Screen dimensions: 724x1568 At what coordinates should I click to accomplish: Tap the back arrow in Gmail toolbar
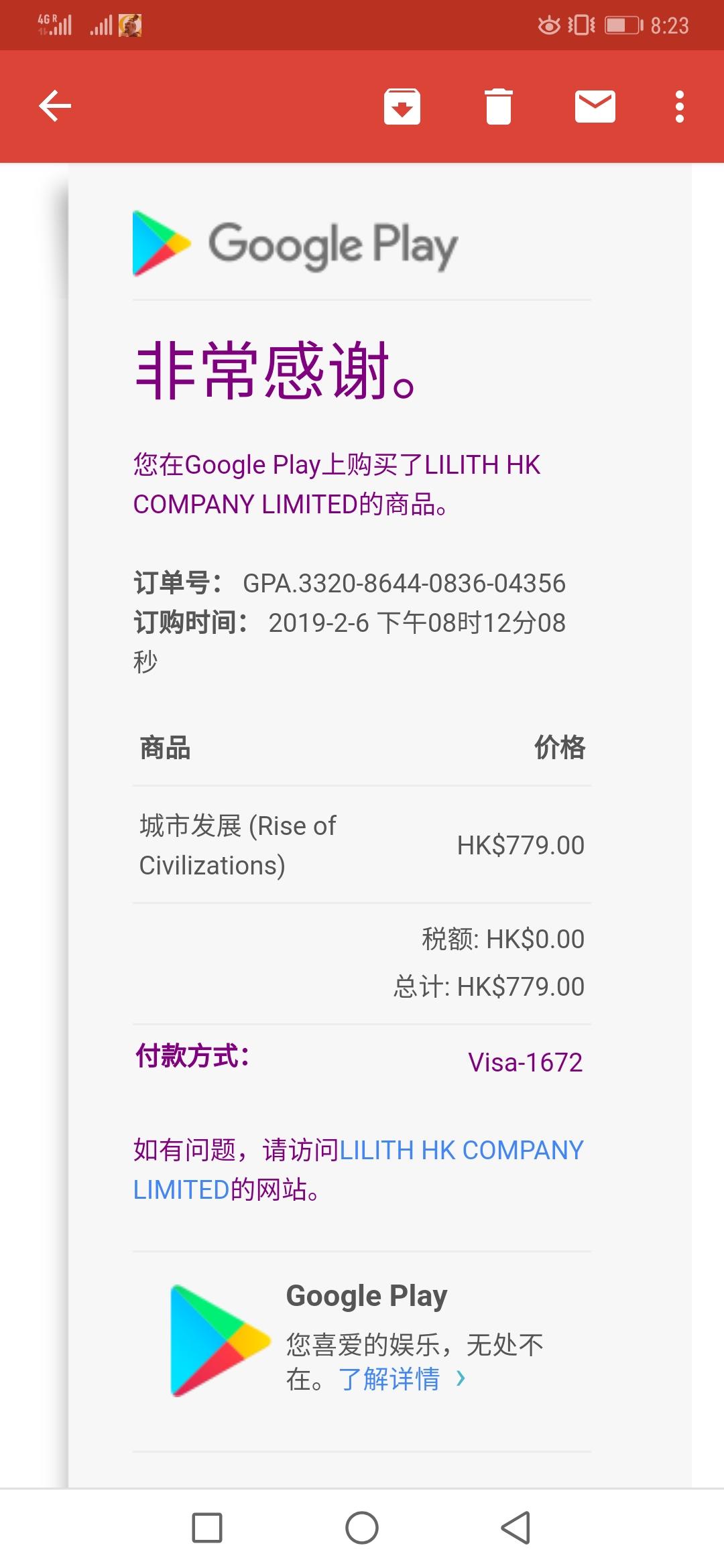55,107
